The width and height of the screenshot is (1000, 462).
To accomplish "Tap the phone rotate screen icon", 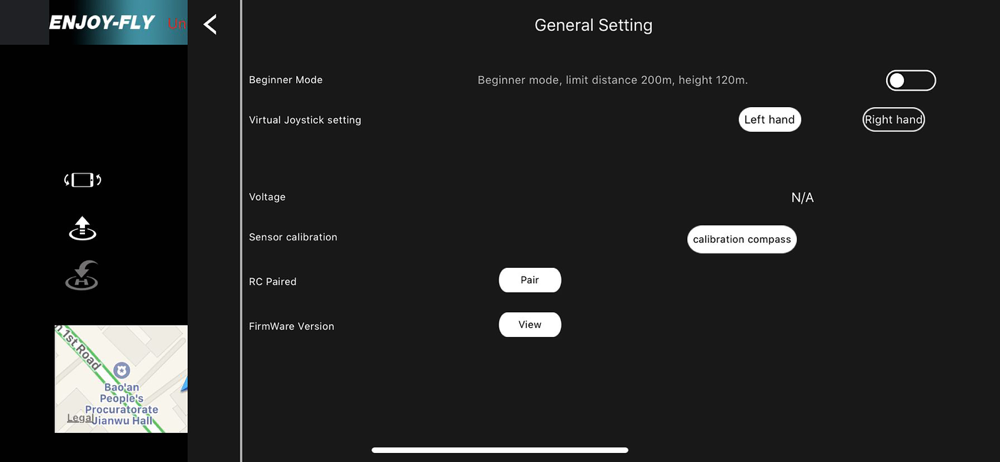I will click(x=83, y=180).
